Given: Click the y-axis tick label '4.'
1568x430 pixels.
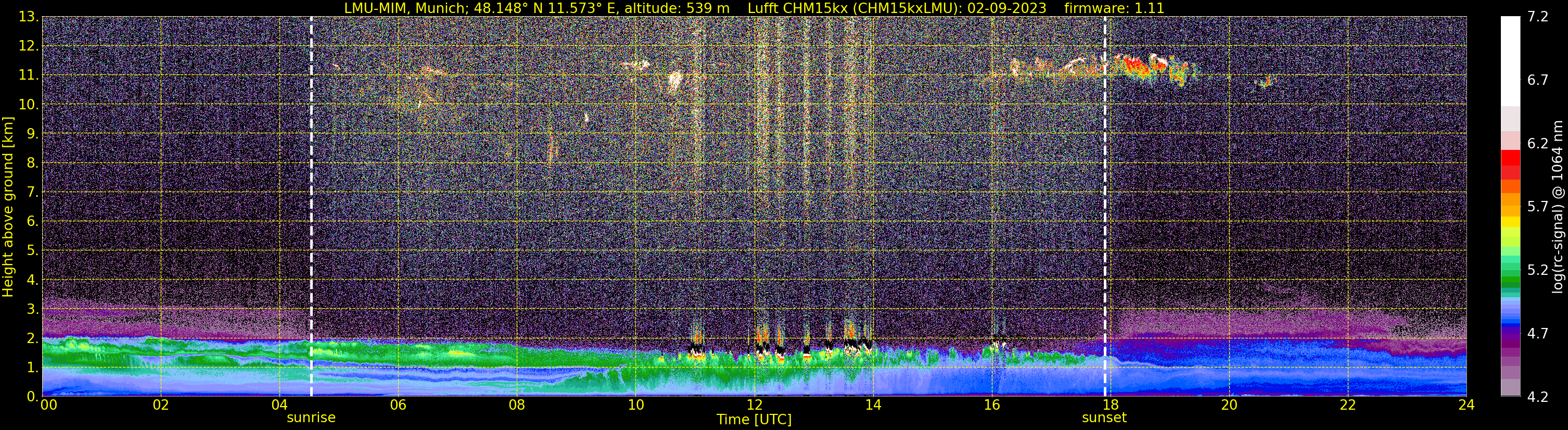Looking at the screenshot, I should (33, 280).
